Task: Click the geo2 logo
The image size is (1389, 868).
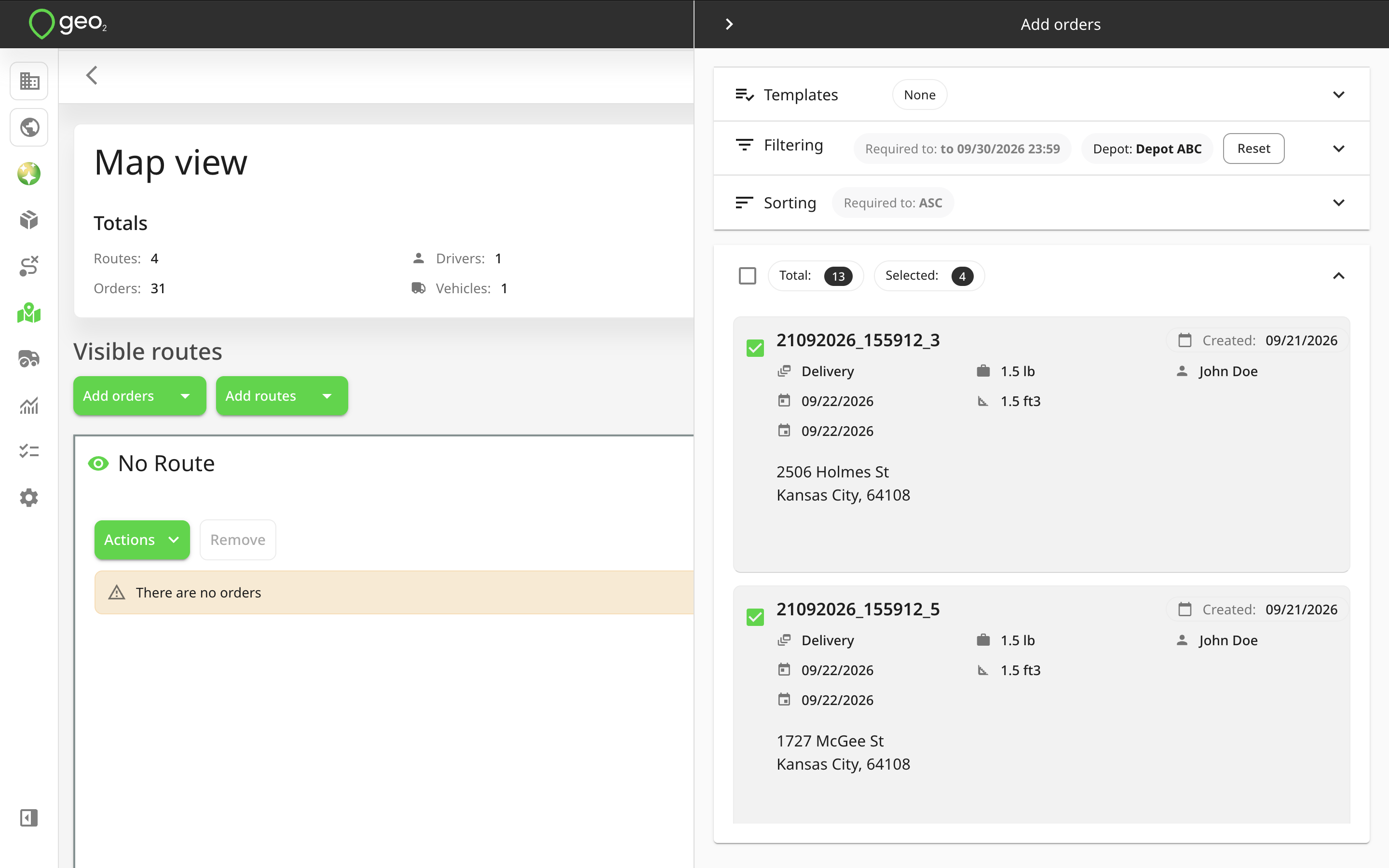Action: 68,24
